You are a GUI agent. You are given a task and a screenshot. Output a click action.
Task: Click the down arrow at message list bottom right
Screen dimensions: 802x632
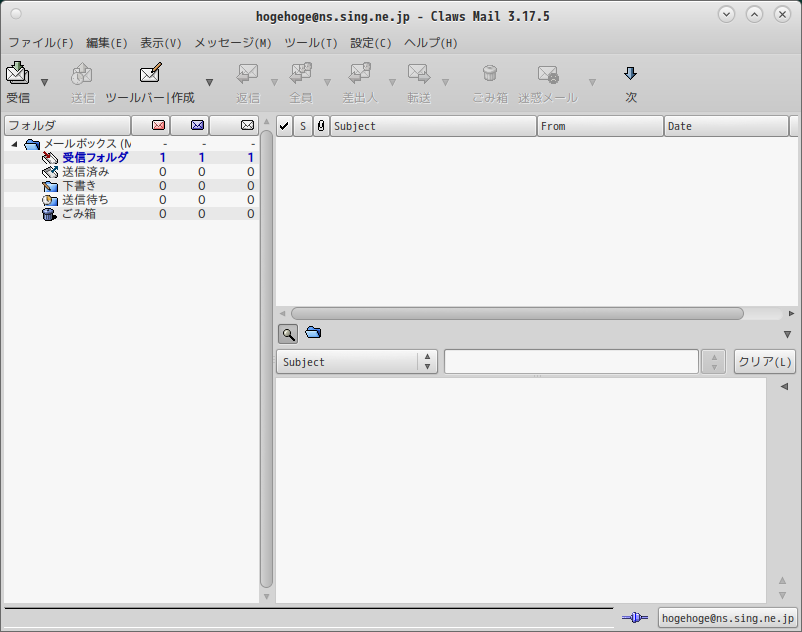click(787, 334)
